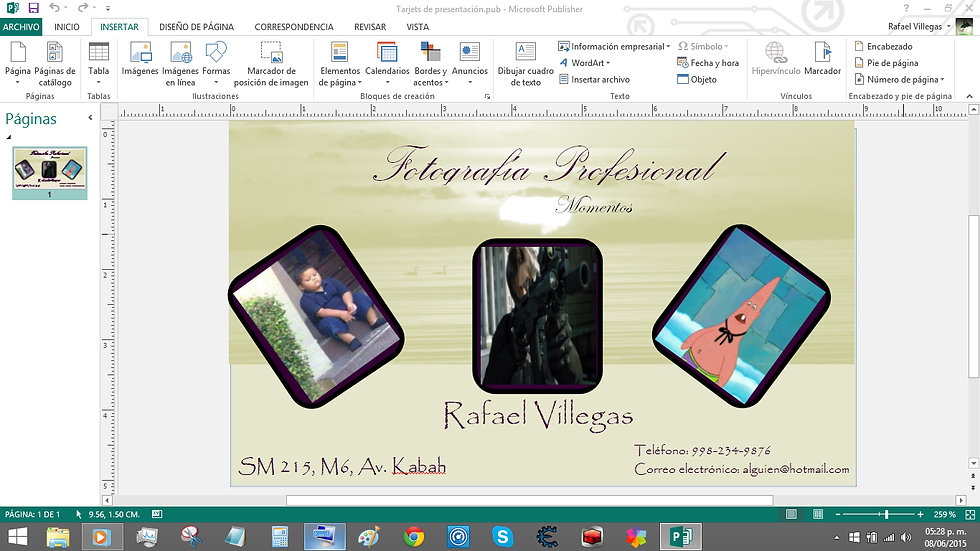Select the Patrick Star picture
The width and height of the screenshot is (980, 551).
tap(741, 315)
